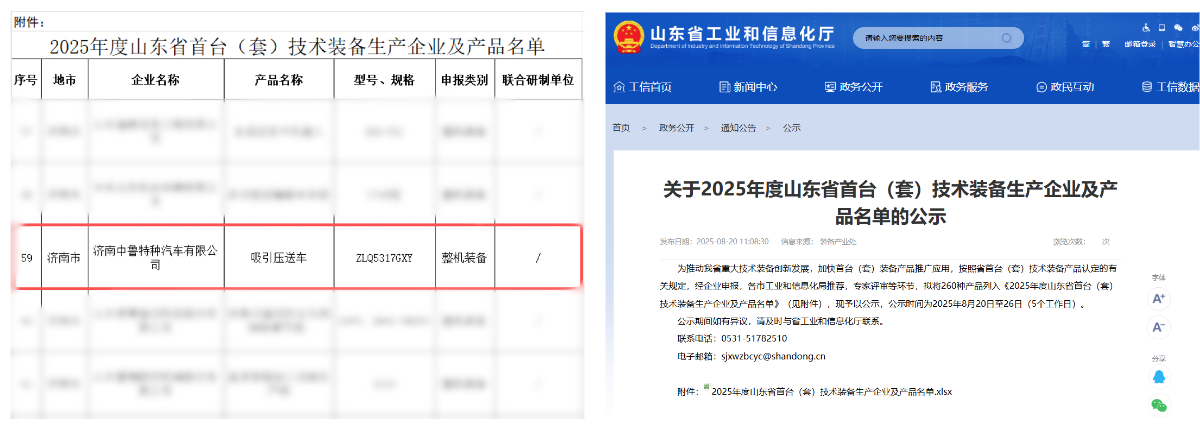Click the magnifier search icon in search box

(x=1007, y=38)
